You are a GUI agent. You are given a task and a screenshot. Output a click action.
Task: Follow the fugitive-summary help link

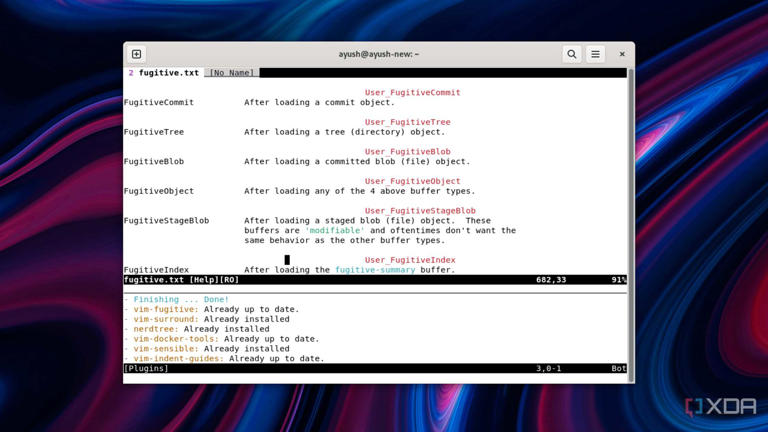tap(375, 269)
